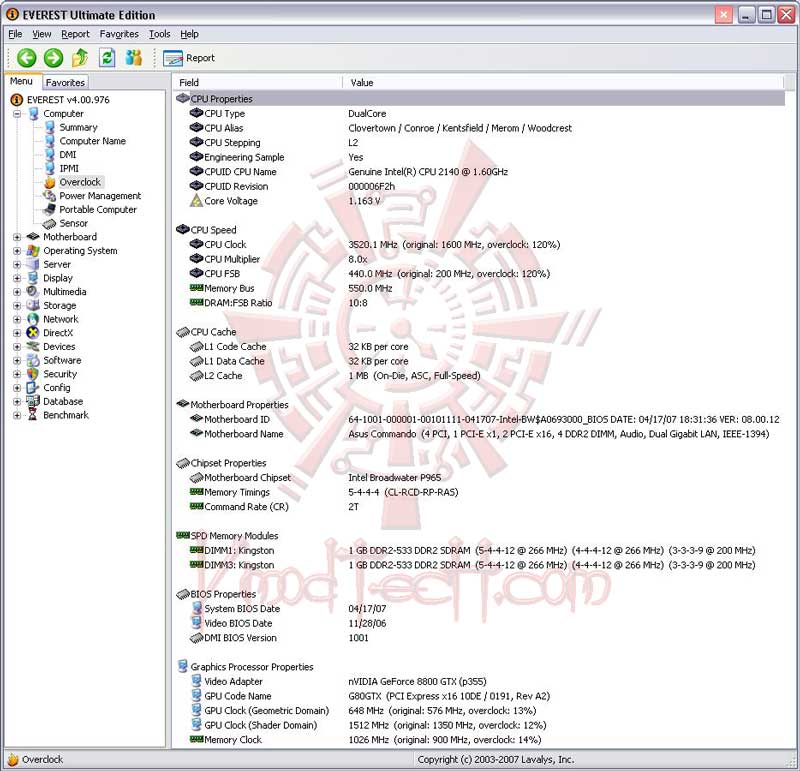
Task: Click the Network globe icon
Action: pos(33,319)
